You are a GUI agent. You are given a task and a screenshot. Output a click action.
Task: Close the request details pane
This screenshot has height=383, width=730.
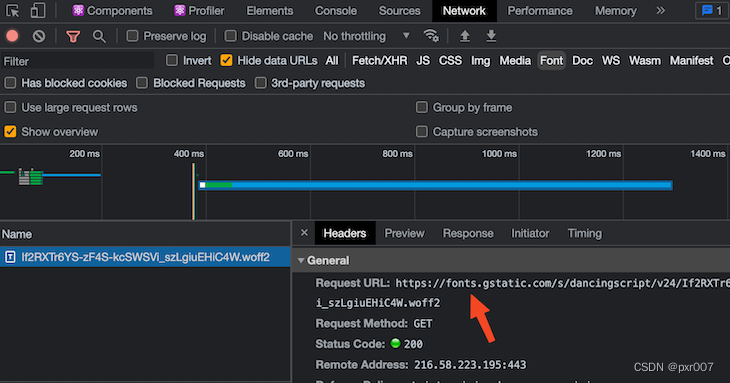(x=304, y=233)
